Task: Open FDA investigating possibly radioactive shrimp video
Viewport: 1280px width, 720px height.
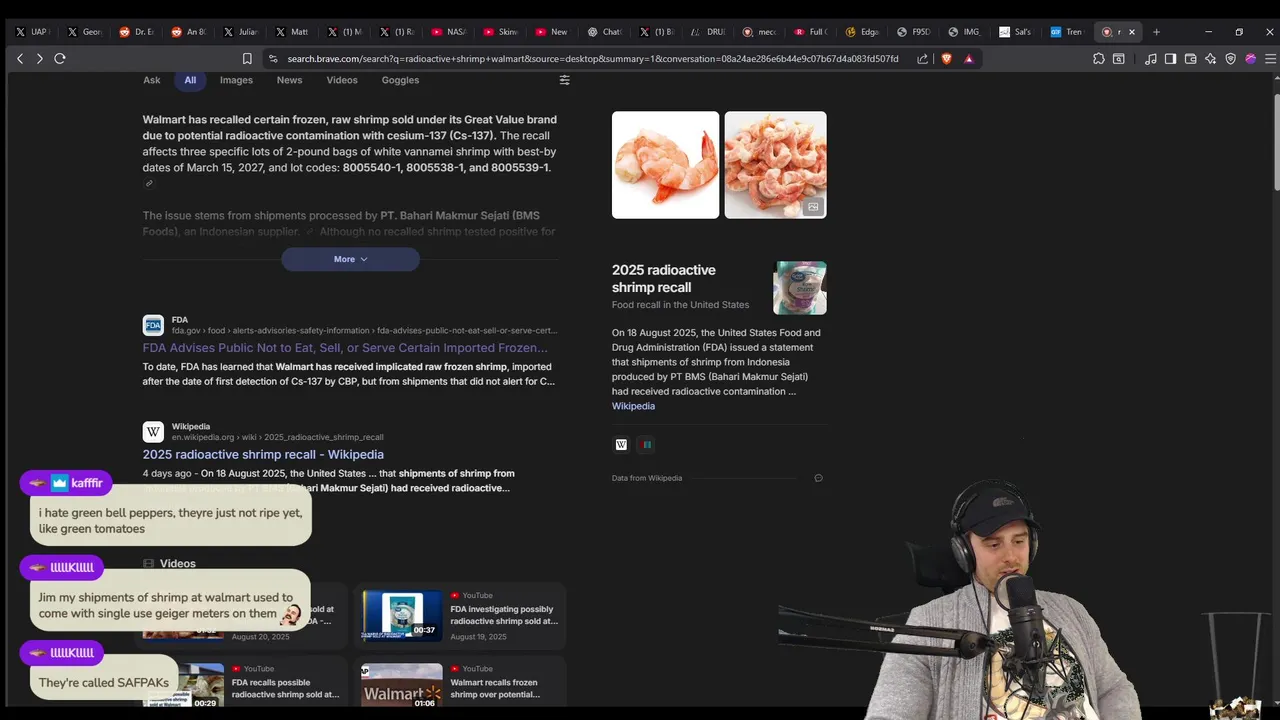Action: [504, 615]
